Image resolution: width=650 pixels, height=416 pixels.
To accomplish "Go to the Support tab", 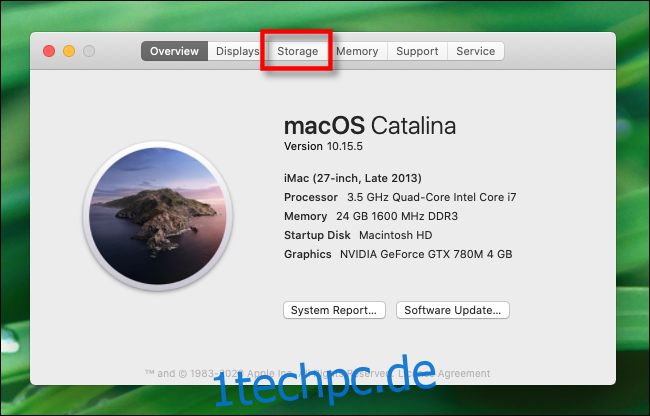I will point(417,51).
